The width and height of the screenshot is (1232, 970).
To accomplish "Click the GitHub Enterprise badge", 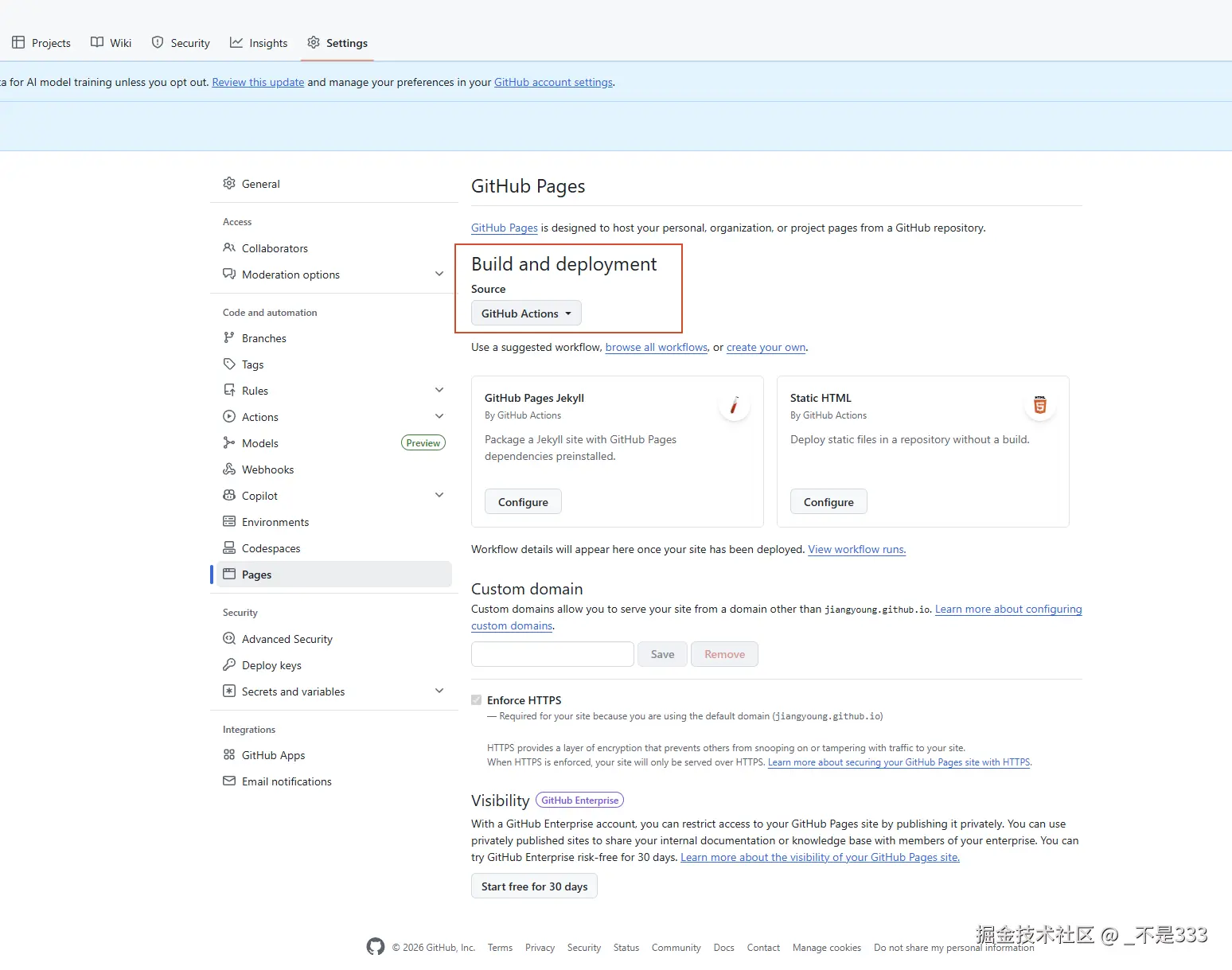I will click(579, 801).
